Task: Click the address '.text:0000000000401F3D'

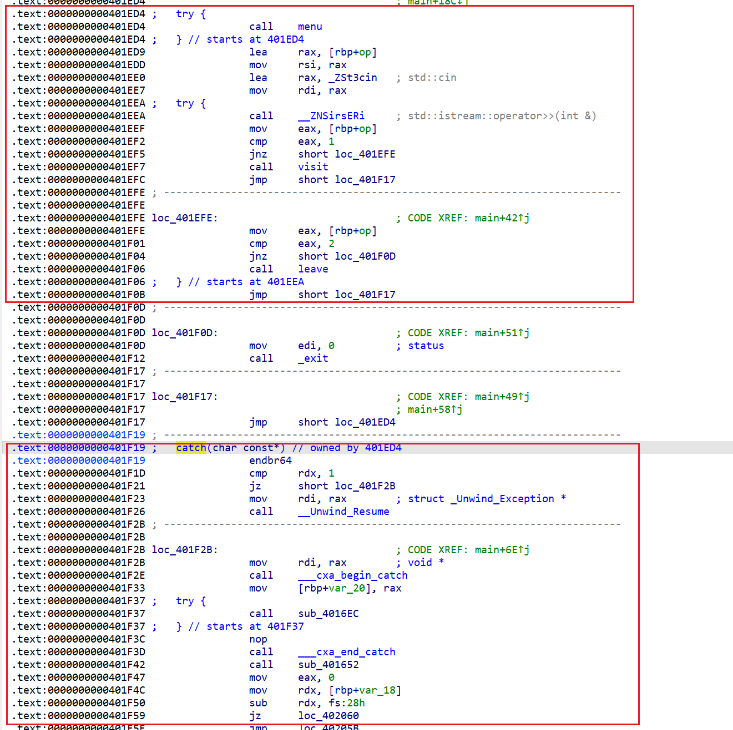Action: point(78,652)
